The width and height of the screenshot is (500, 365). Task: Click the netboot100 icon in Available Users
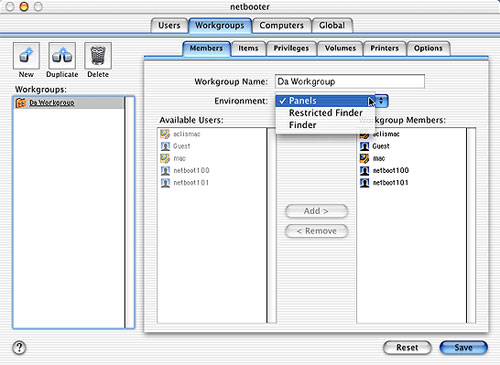click(165, 170)
